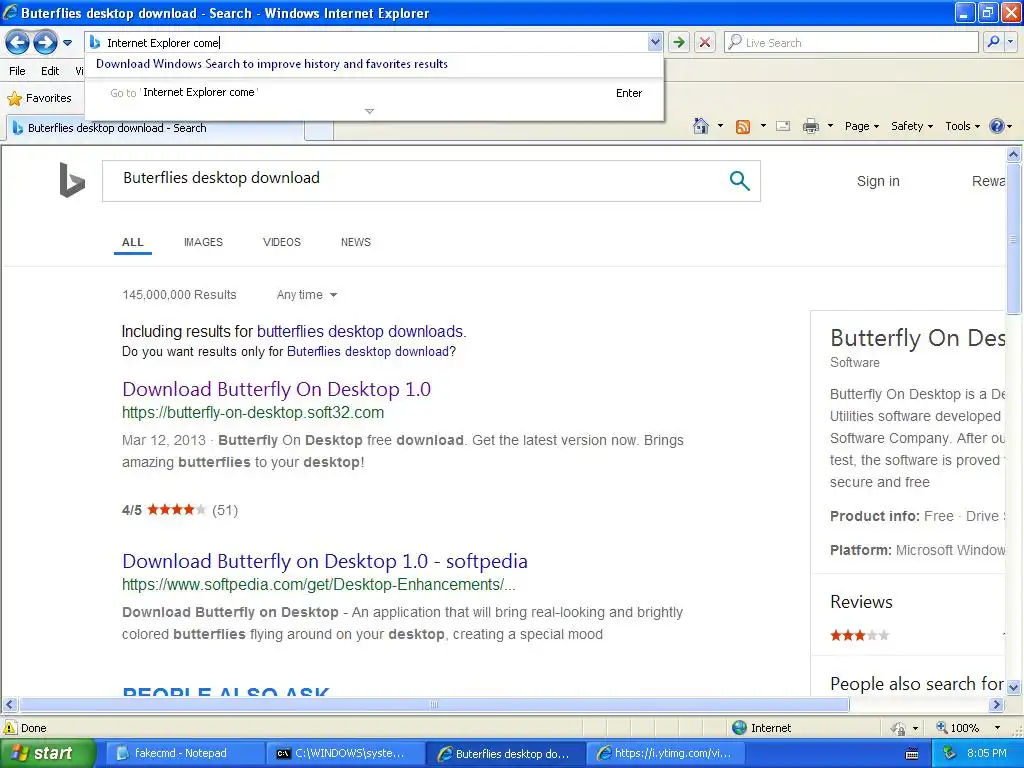Open 'Download Butterfly On Desktop 1.0' result
This screenshot has height=768, width=1024.
pyautogui.click(x=276, y=389)
